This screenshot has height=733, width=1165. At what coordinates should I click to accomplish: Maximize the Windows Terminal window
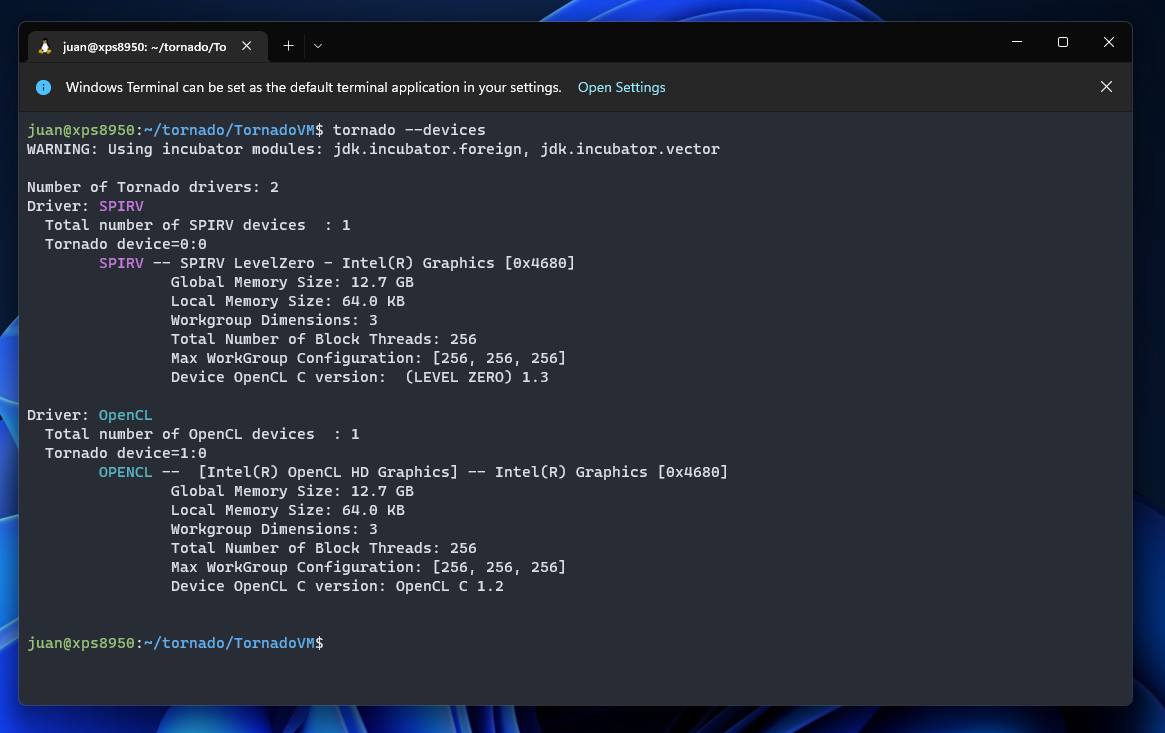[1063, 42]
